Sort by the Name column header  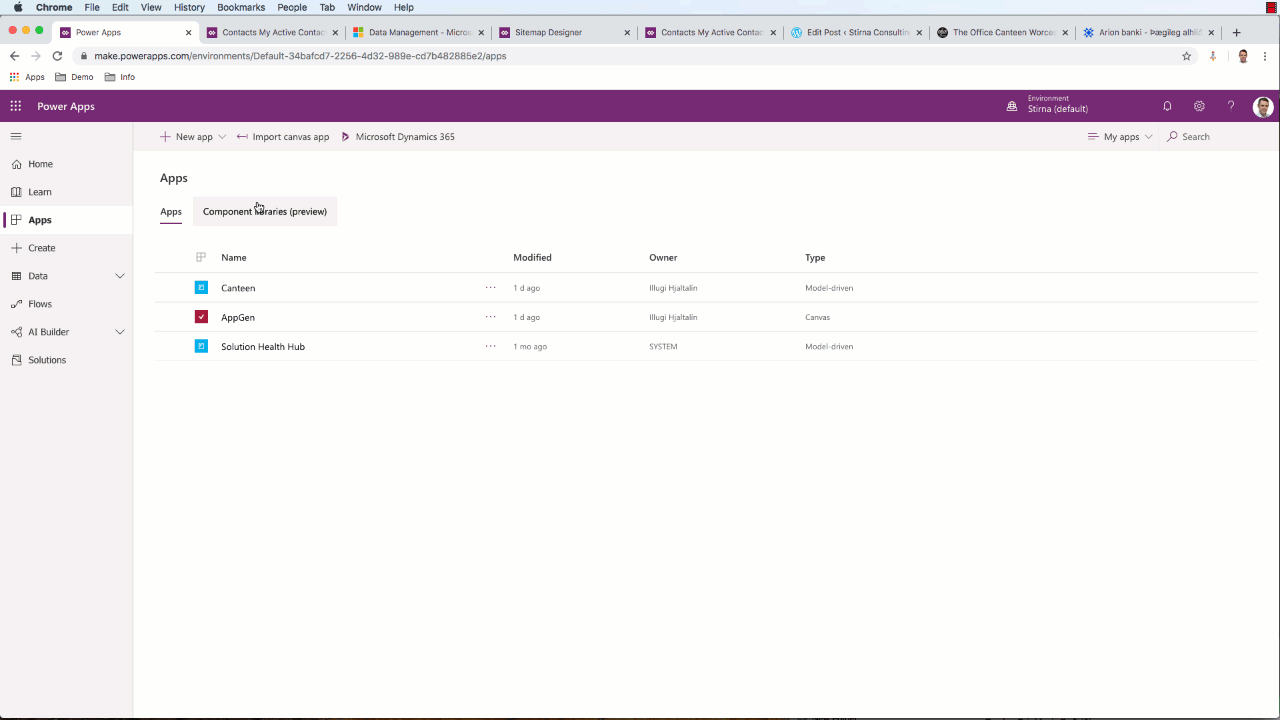[234, 258]
